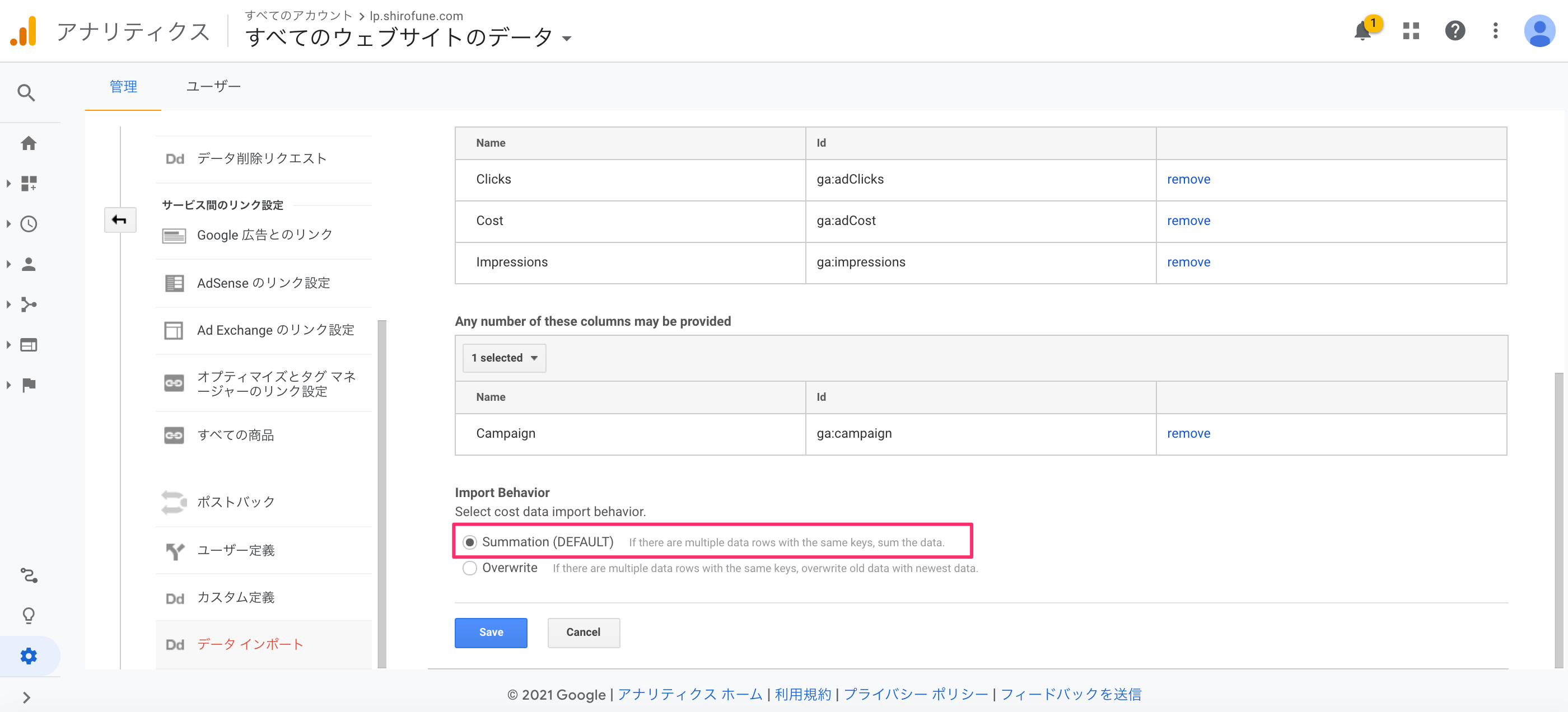
Task: Click the Google 広告とのリンク icon
Action: point(174,236)
